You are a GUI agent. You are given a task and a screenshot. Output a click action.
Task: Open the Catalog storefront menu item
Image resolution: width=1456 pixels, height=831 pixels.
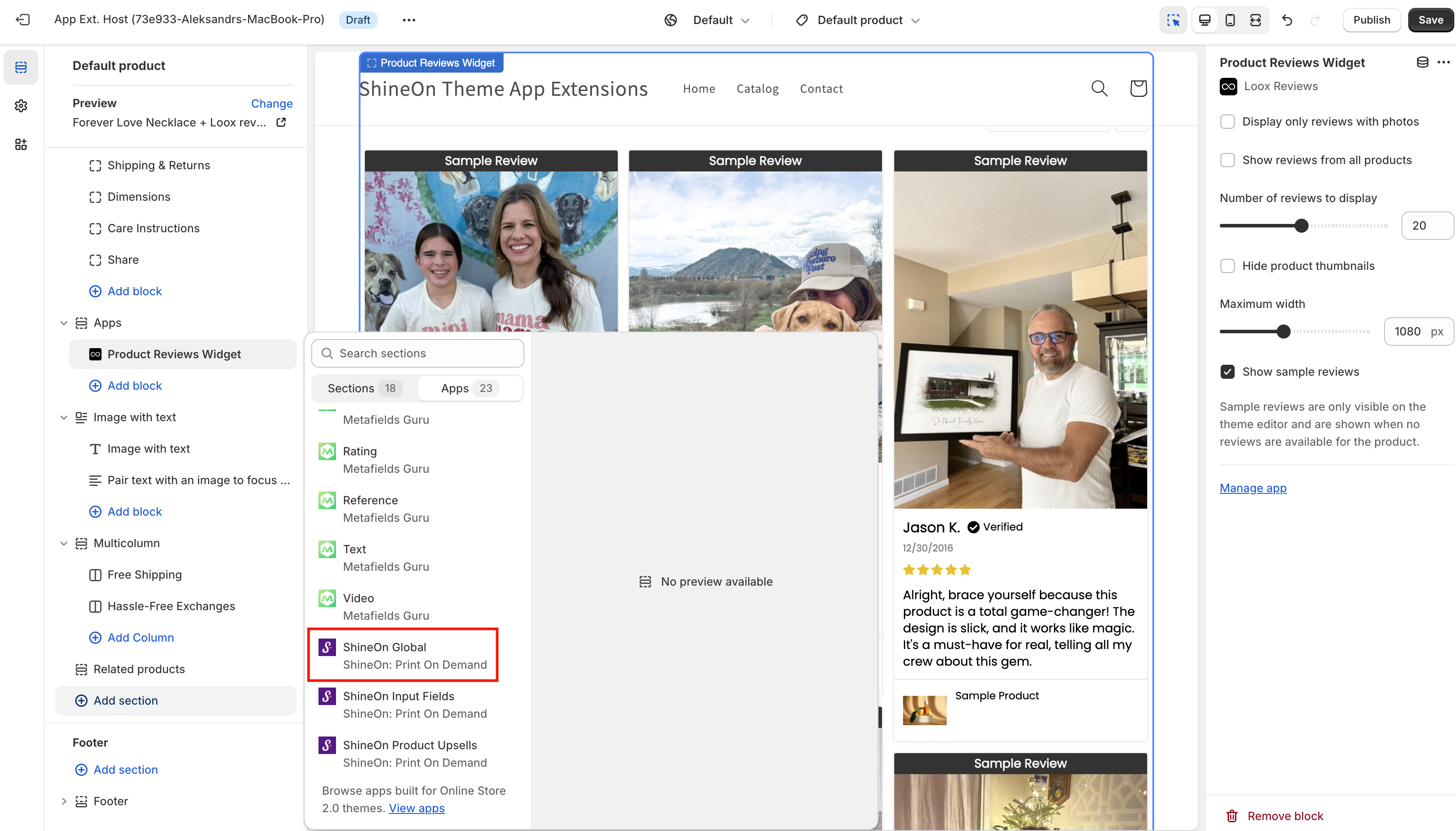coord(757,88)
